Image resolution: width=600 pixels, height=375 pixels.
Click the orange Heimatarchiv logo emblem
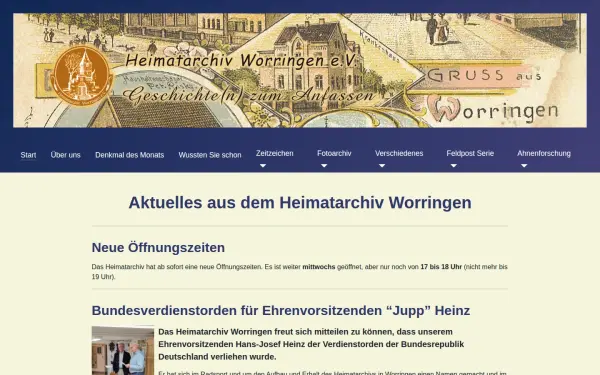pyautogui.click(x=82, y=76)
